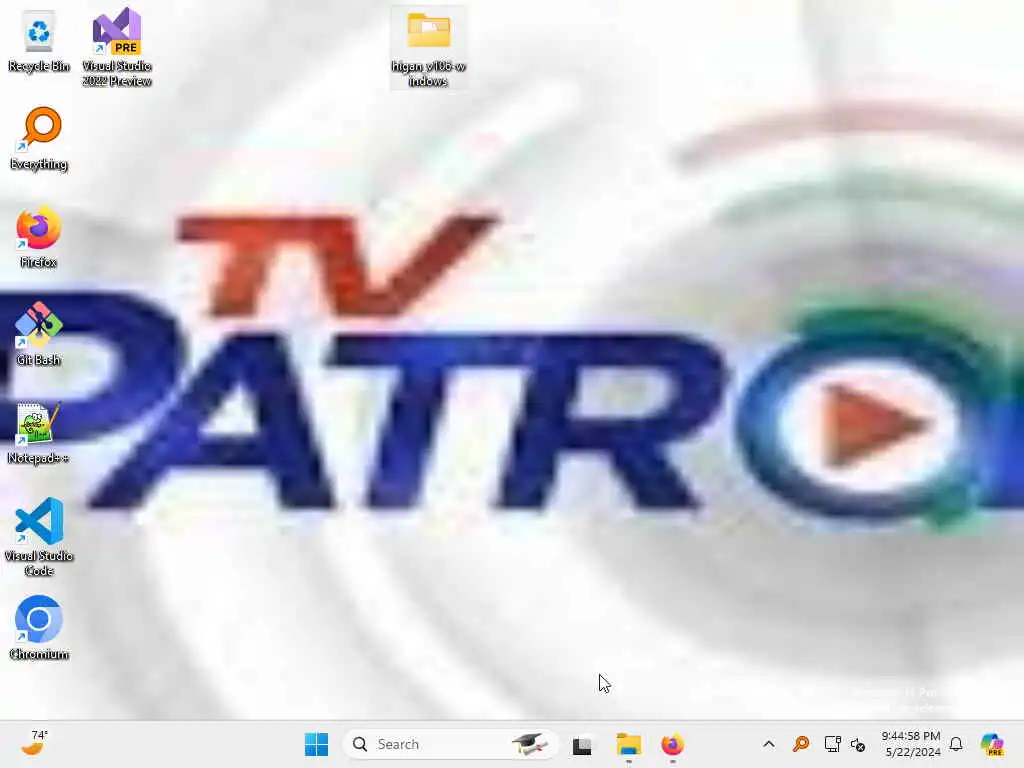The width and height of the screenshot is (1024, 768).
Task: Open Visual Studio Code desktop shortcut
Action: 39,537
